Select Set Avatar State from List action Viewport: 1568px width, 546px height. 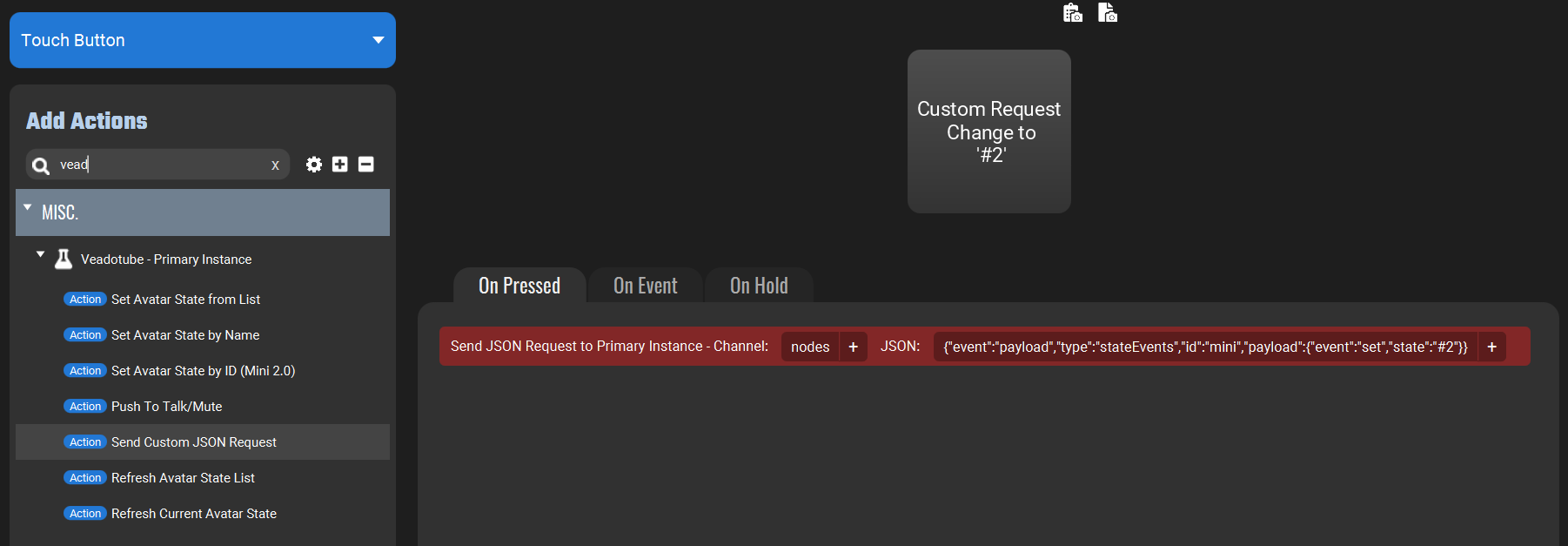pos(202,300)
